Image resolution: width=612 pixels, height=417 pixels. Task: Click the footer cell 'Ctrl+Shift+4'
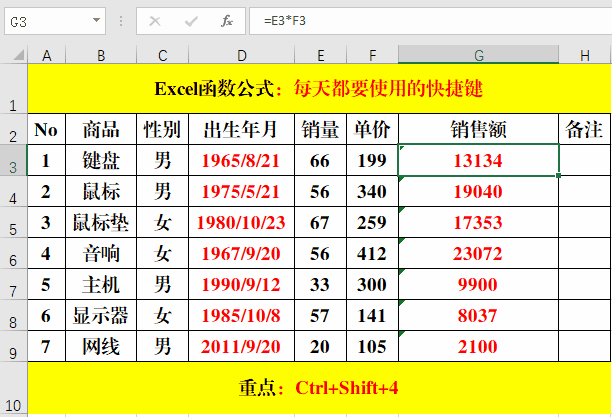319,388
